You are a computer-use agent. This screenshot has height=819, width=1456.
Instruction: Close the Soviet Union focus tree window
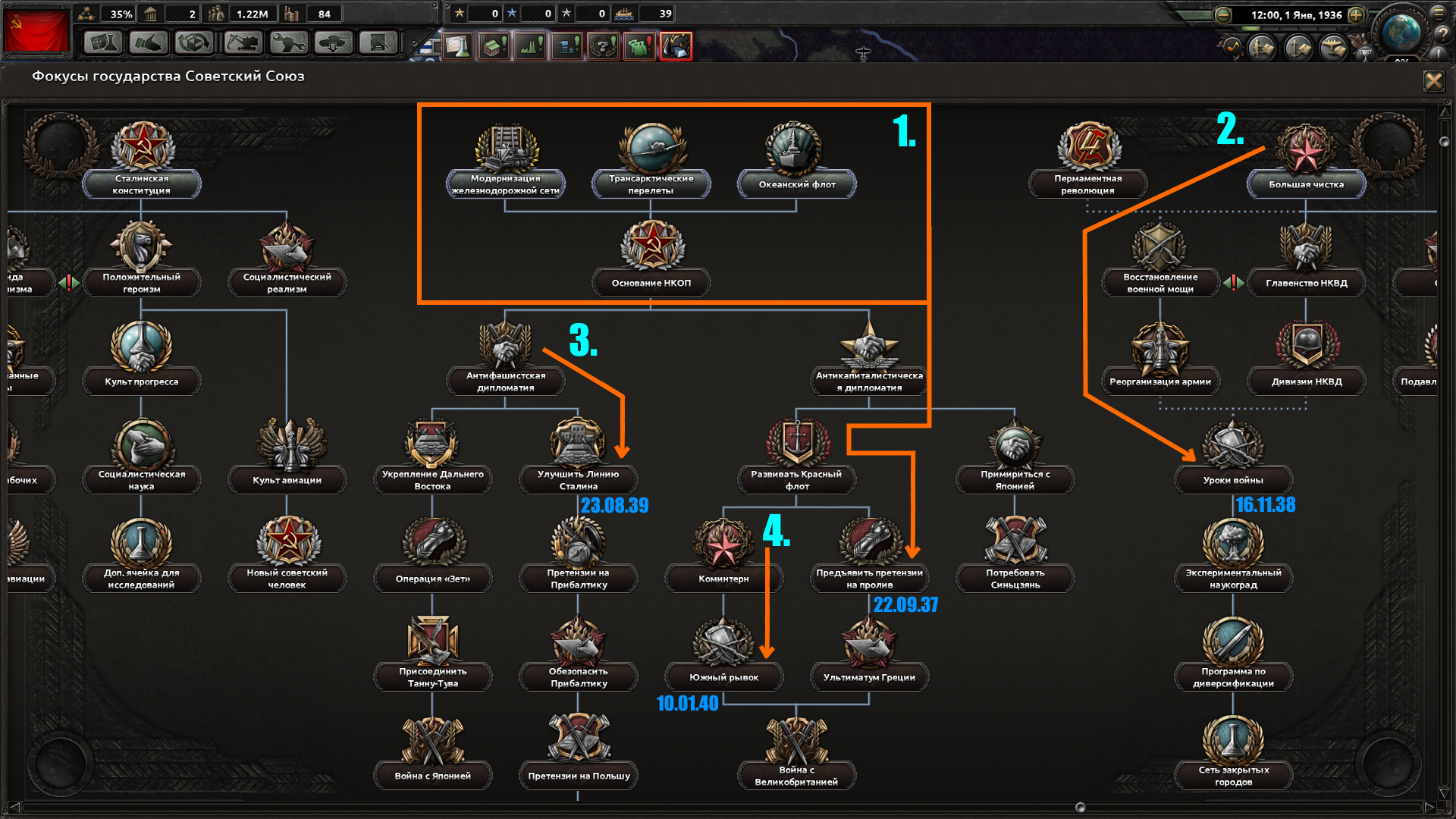tap(1433, 80)
